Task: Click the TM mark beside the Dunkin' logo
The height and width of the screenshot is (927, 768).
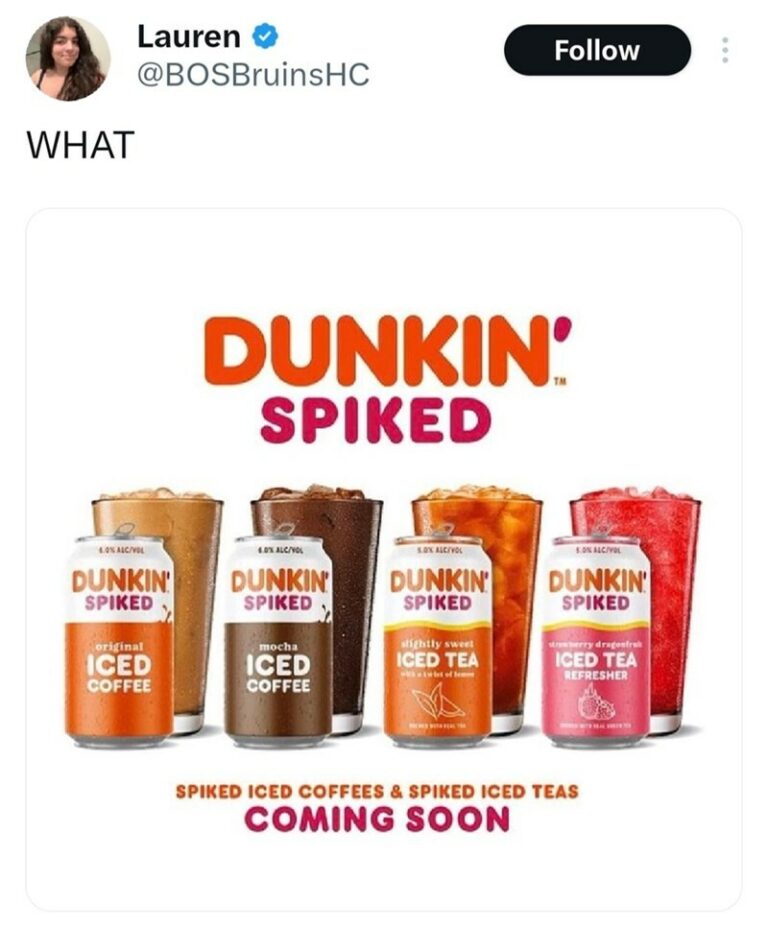Action: pos(562,382)
